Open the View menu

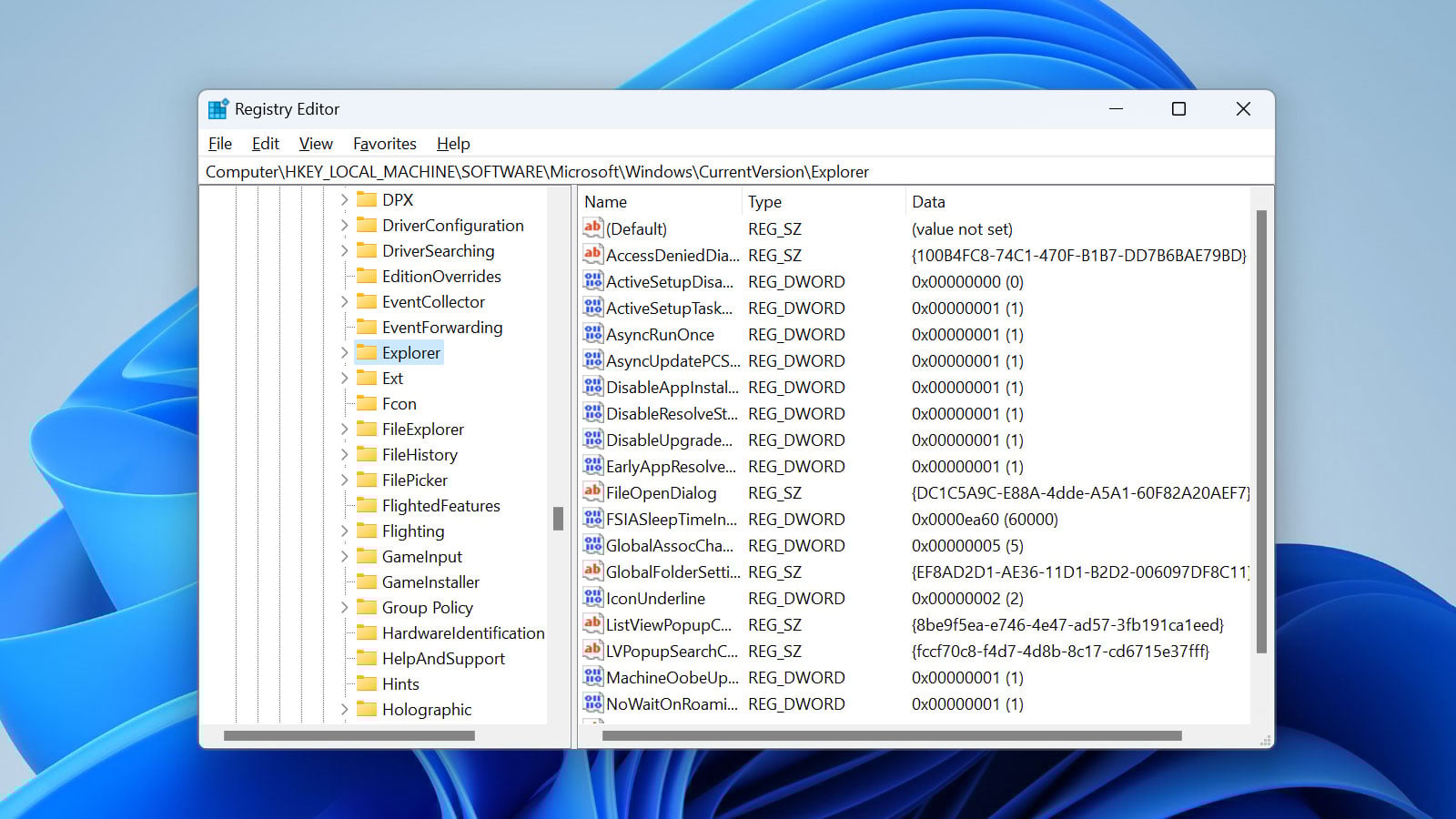[315, 143]
